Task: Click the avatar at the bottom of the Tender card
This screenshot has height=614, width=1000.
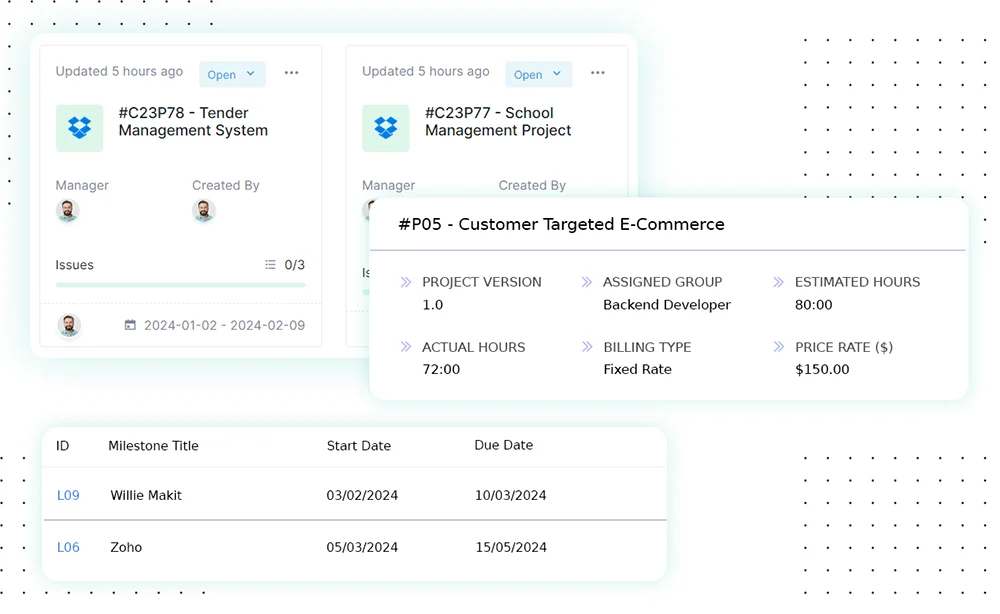Action: 68,324
